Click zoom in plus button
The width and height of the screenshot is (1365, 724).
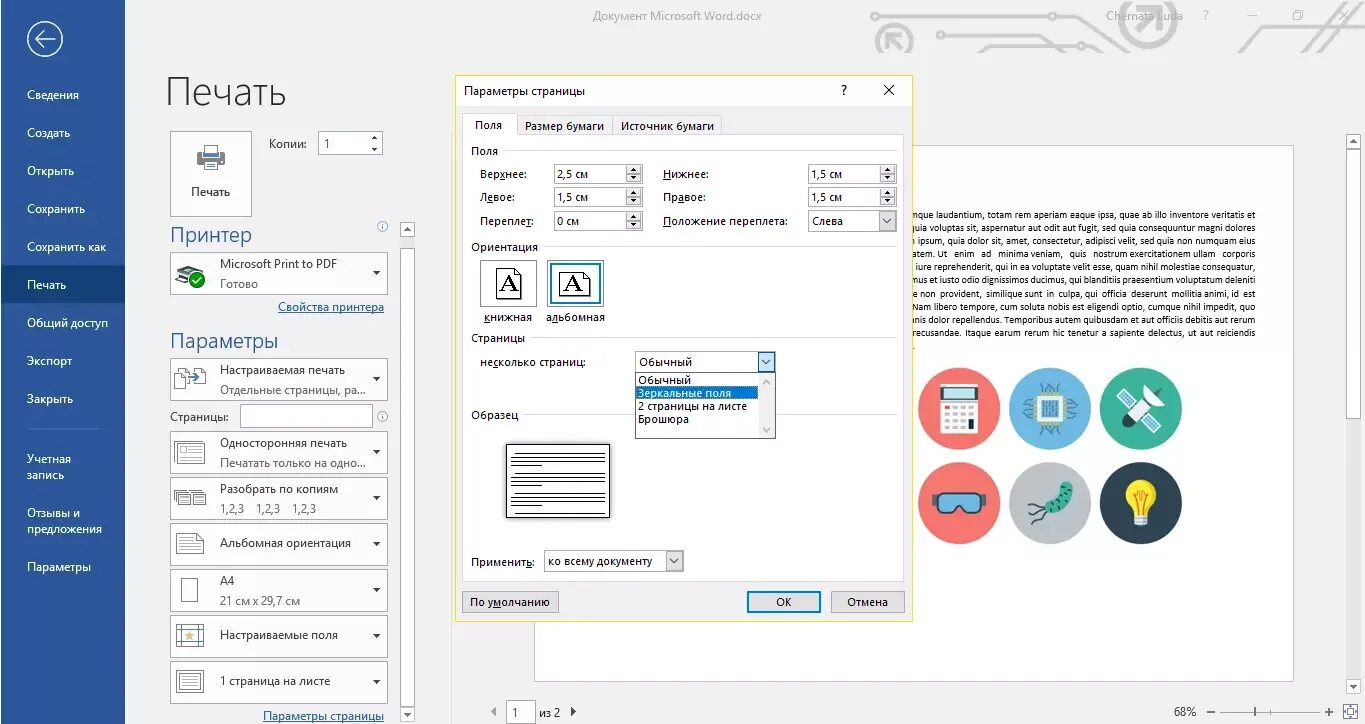click(x=1329, y=712)
